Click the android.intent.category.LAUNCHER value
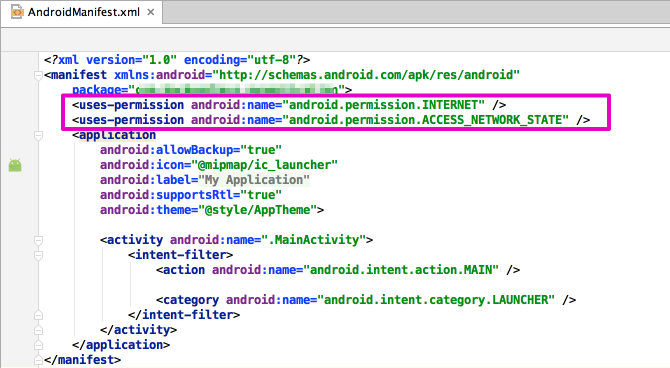This screenshot has width=670, height=368. pyautogui.click(x=436, y=300)
